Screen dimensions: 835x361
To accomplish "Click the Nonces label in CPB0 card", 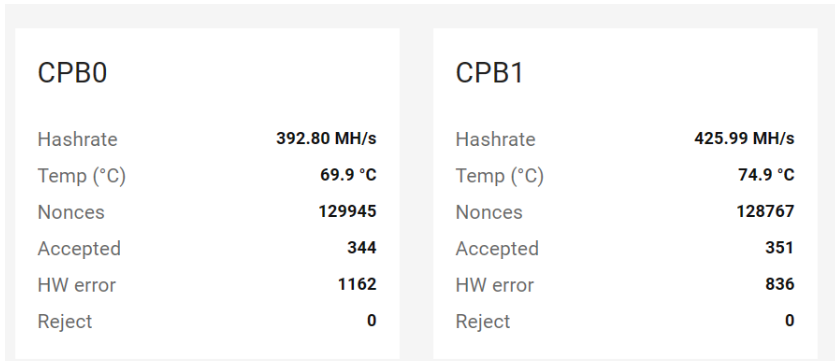I will 71,212.
